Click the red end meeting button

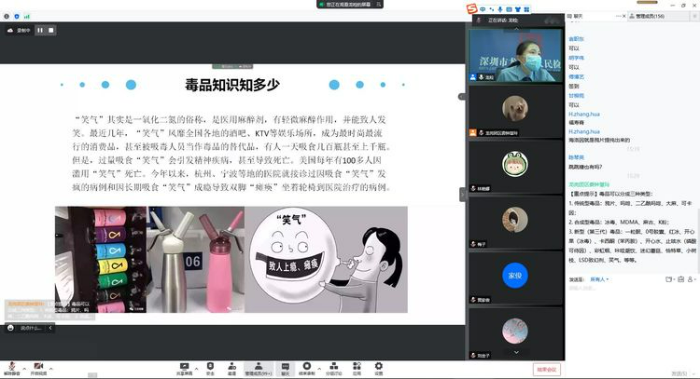click(x=546, y=369)
